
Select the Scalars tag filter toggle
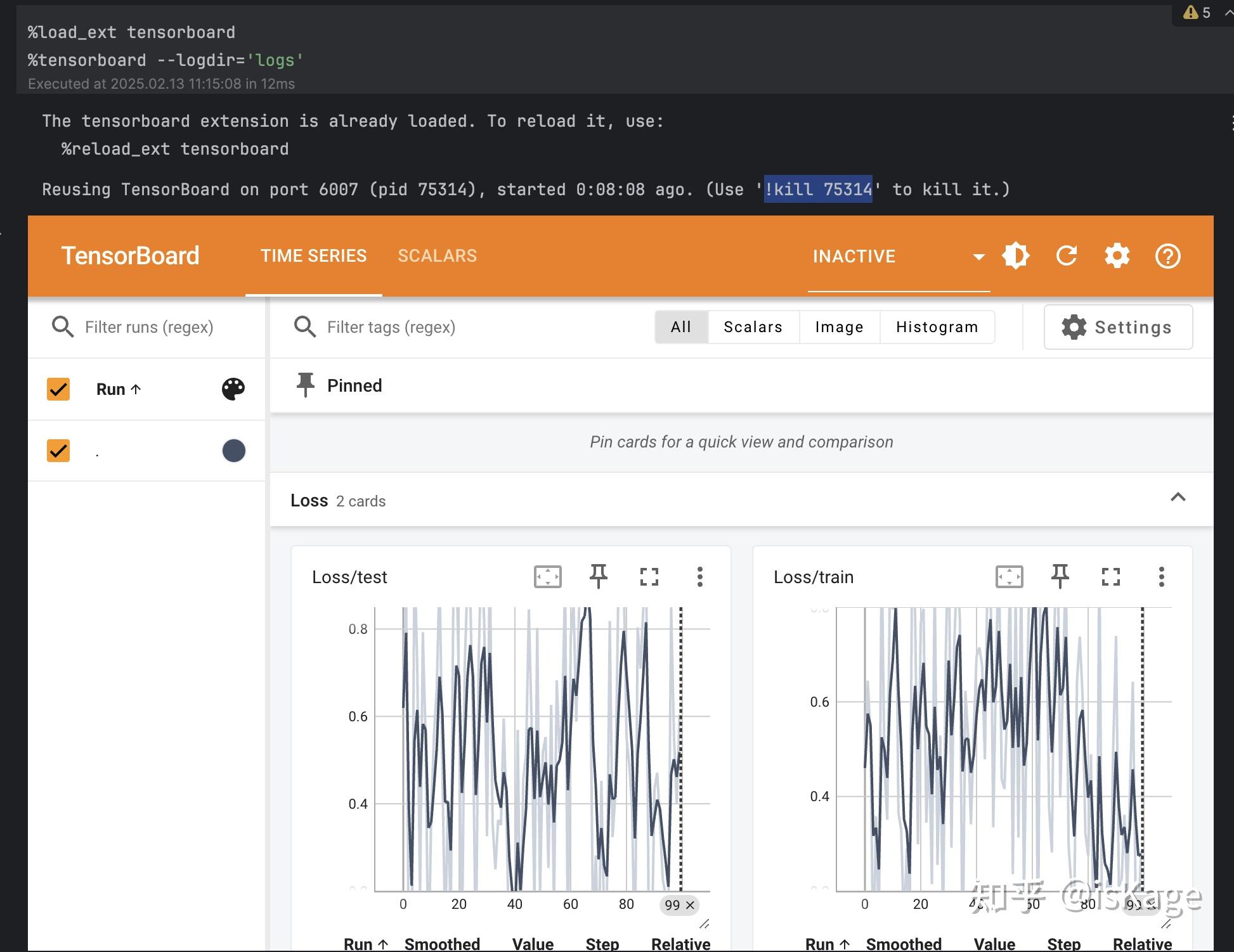click(753, 326)
